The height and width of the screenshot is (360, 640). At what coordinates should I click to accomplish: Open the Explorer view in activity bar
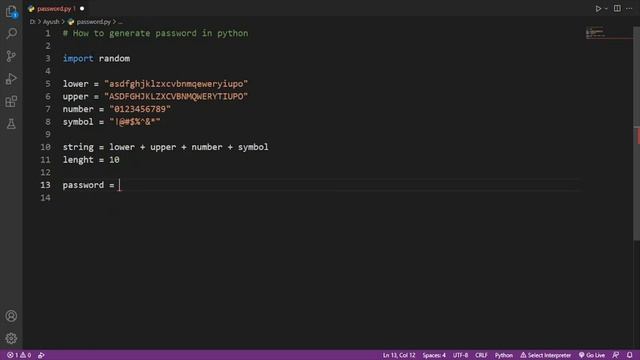(11, 11)
